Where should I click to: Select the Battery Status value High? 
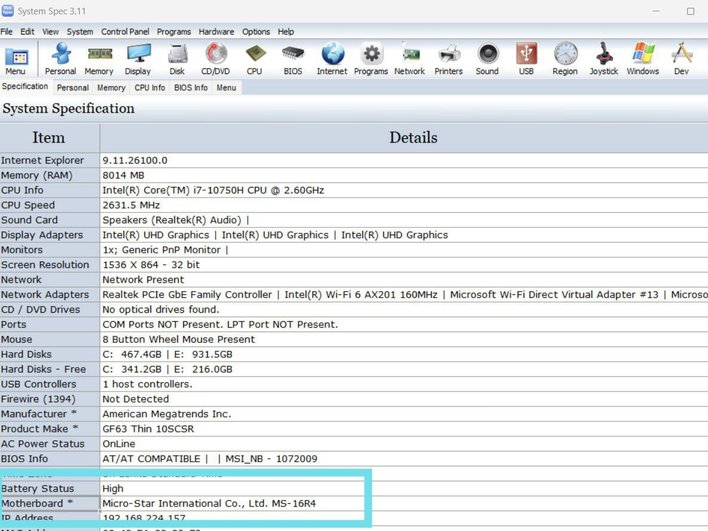click(x=113, y=488)
